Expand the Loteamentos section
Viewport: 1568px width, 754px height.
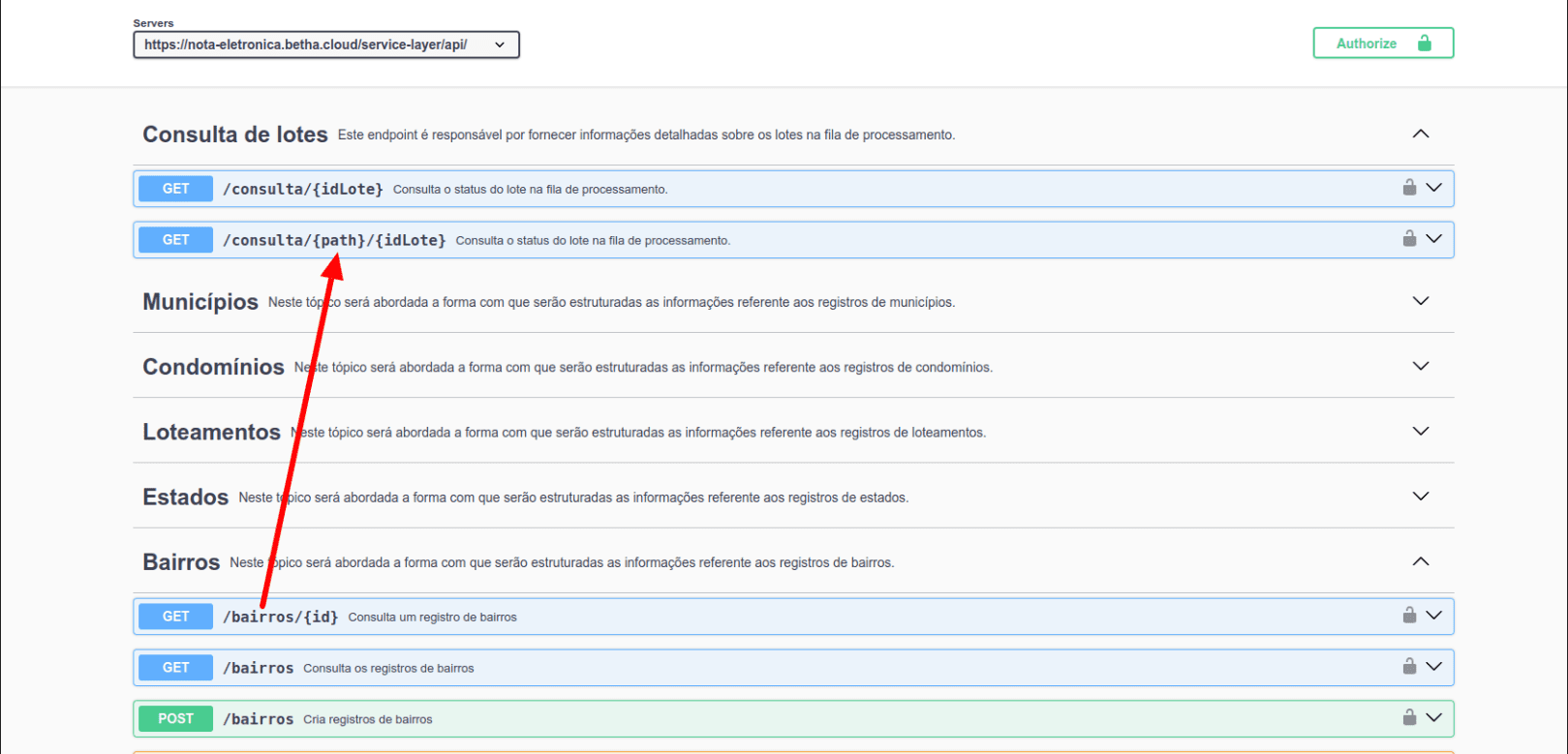coord(1421,431)
